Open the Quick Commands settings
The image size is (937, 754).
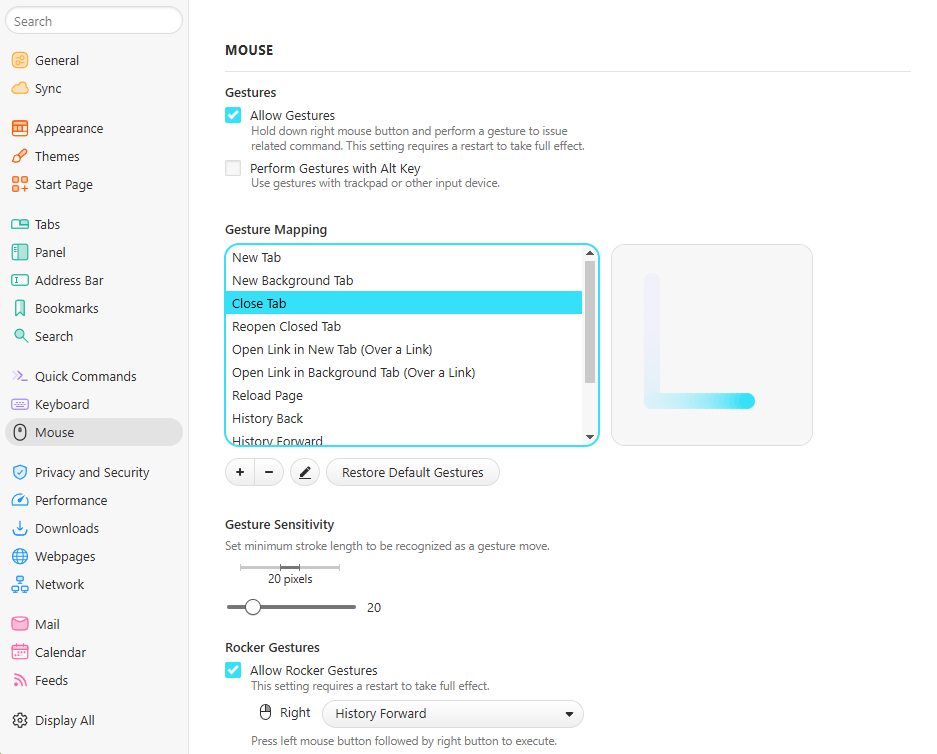tap(85, 376)
